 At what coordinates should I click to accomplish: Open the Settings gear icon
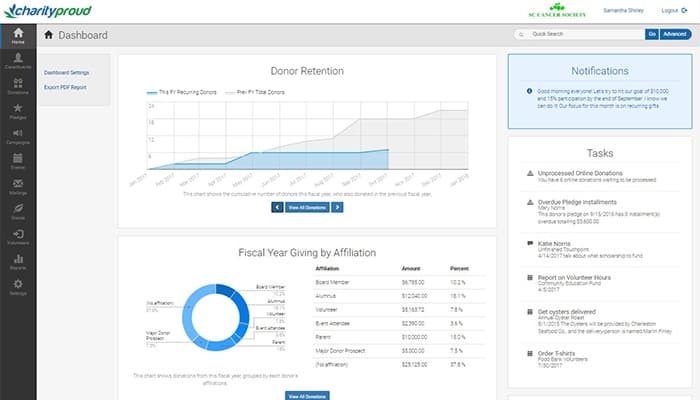point(18,287)
